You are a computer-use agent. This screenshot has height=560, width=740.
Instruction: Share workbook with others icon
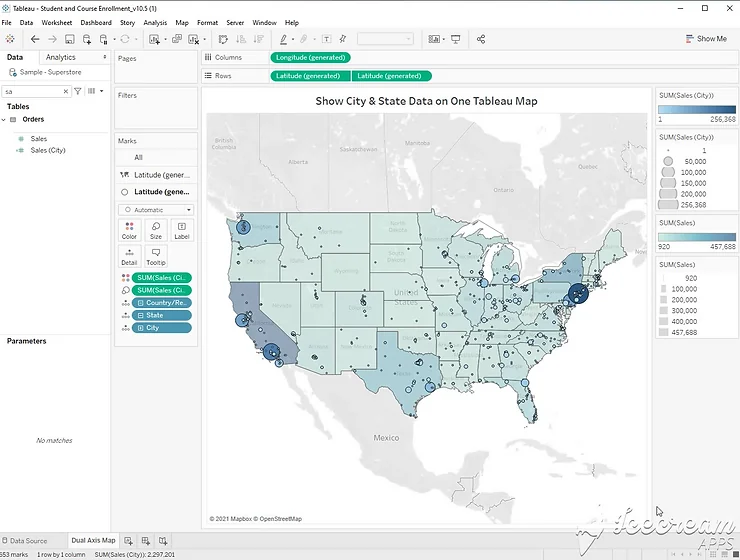(x=481, y=39)
